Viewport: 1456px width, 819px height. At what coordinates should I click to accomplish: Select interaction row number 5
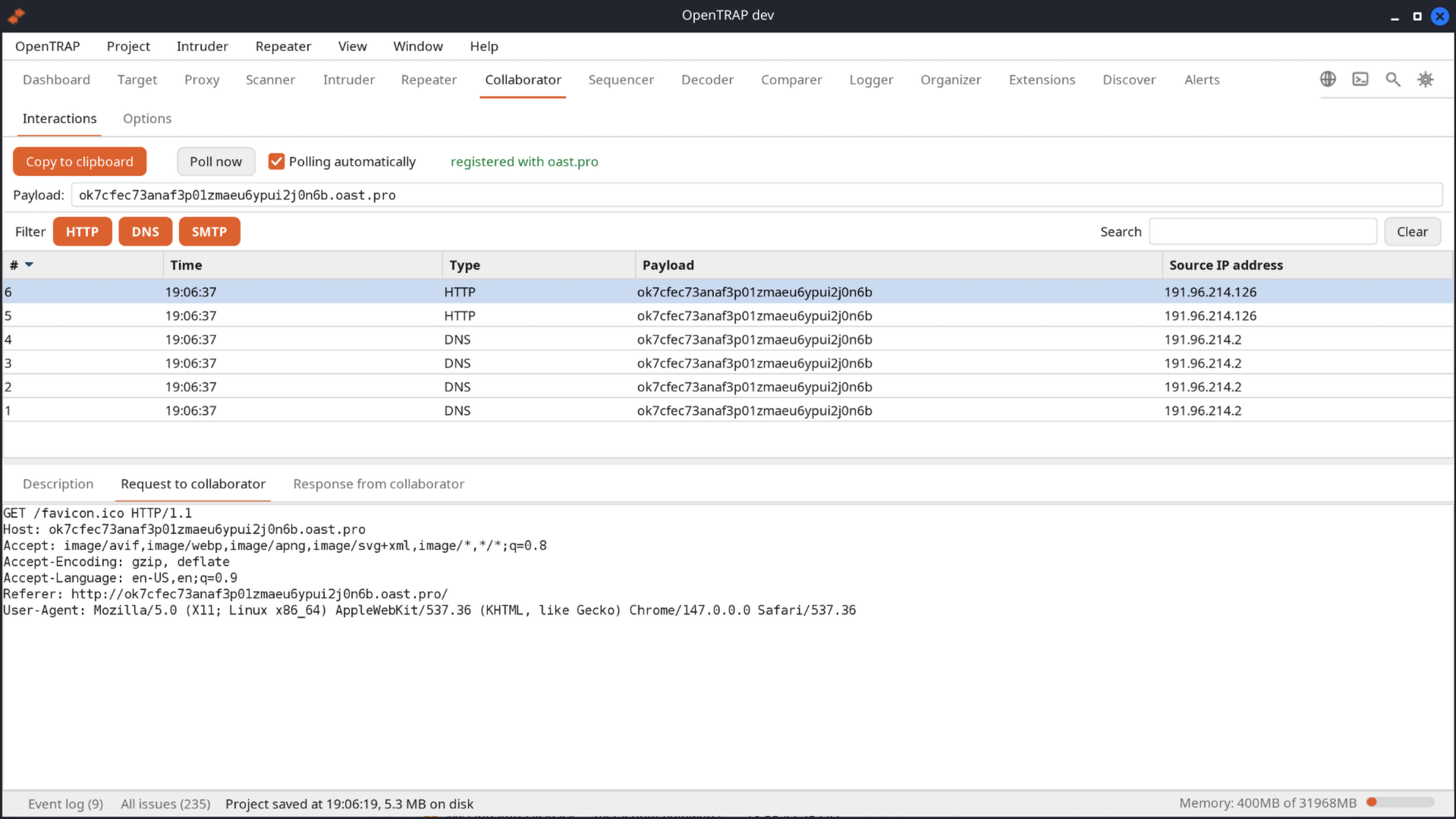coord(728,315)
